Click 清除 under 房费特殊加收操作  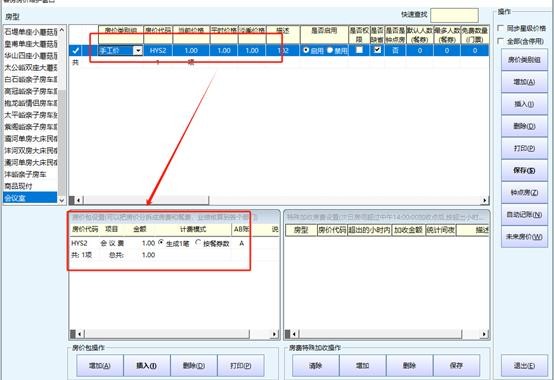pos(316,366)
